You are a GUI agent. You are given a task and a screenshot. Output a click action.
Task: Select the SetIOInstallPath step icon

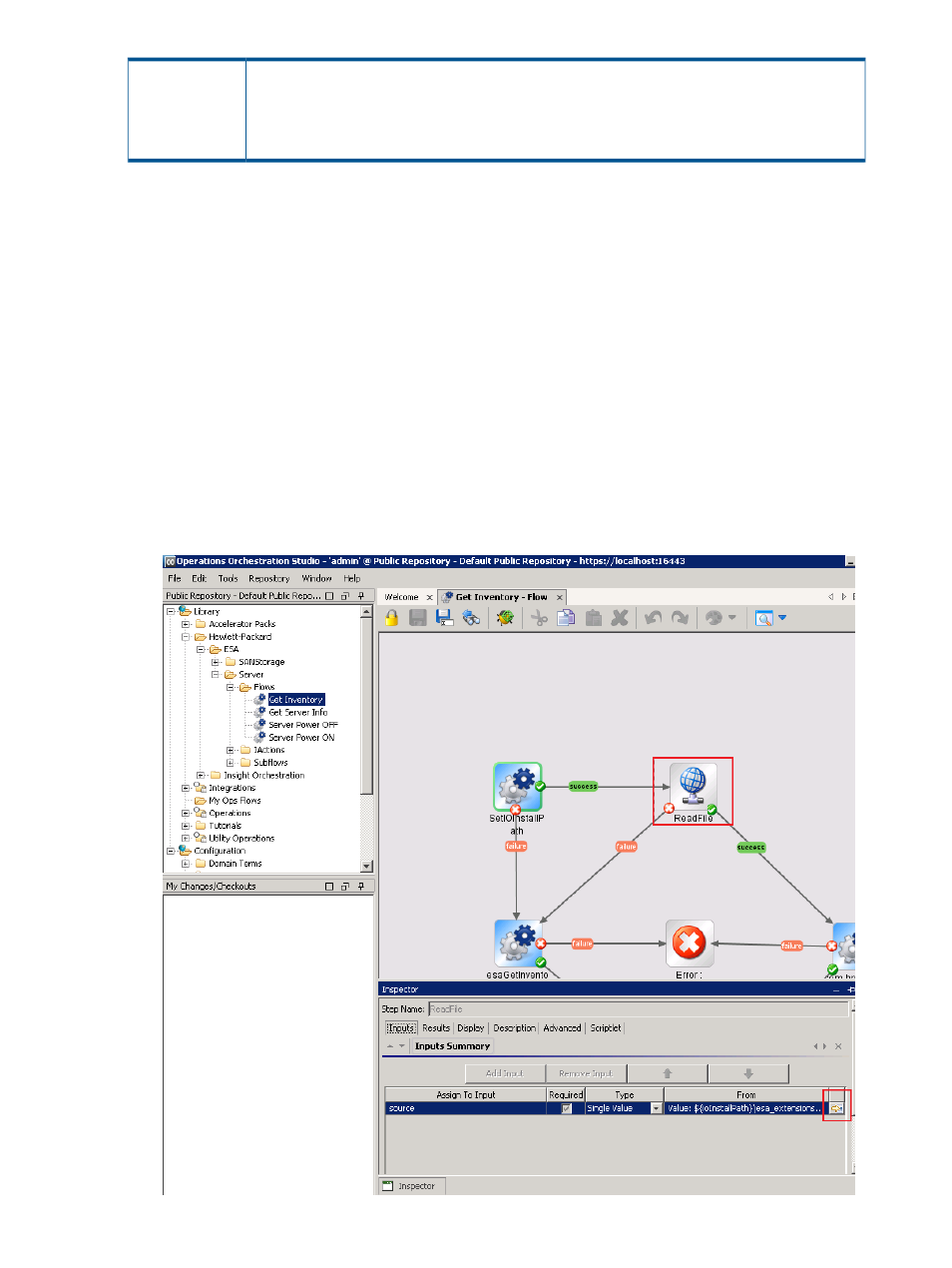pos(517,787)
